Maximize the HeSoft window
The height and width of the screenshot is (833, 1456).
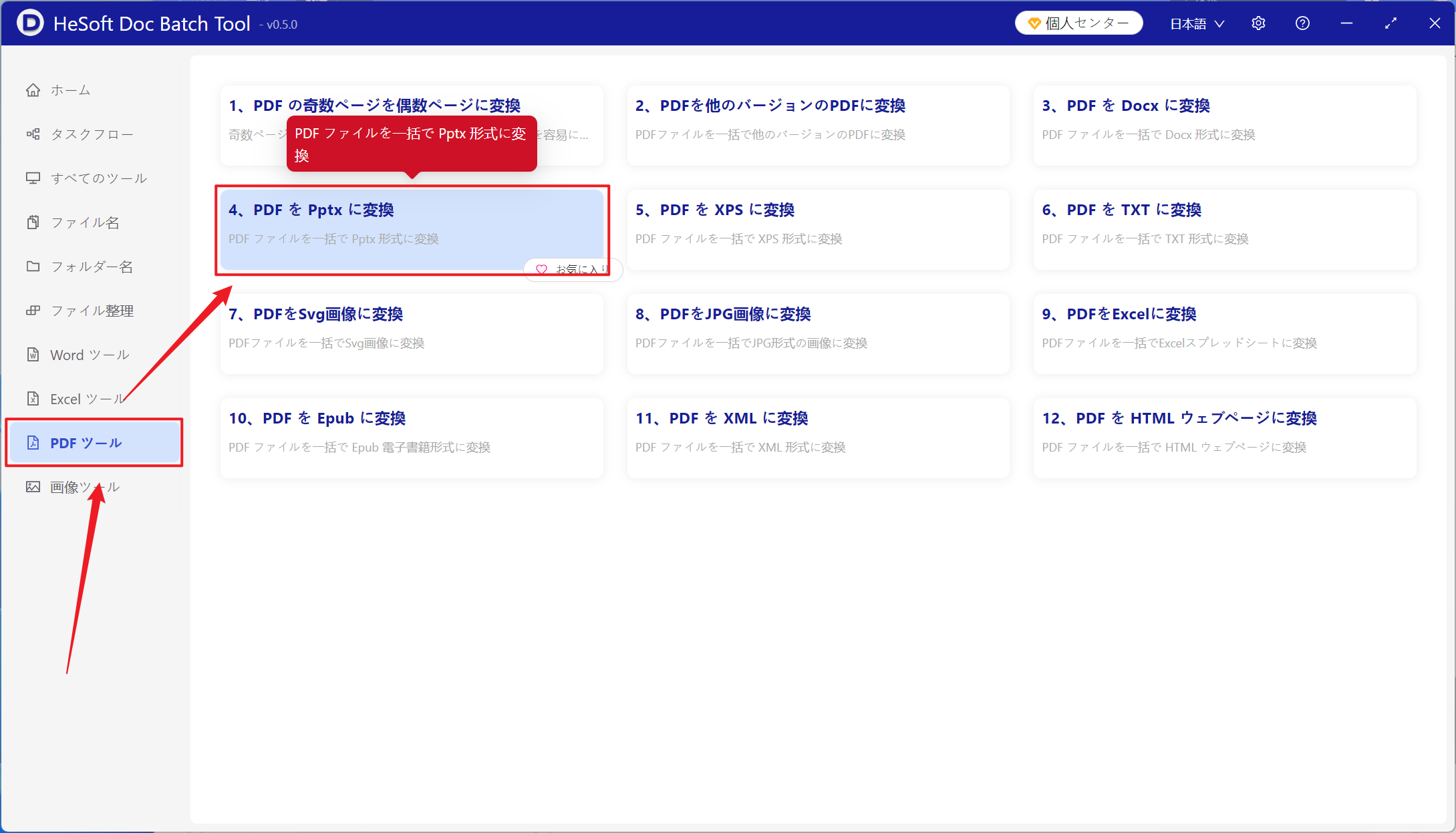coord(1391,23)
